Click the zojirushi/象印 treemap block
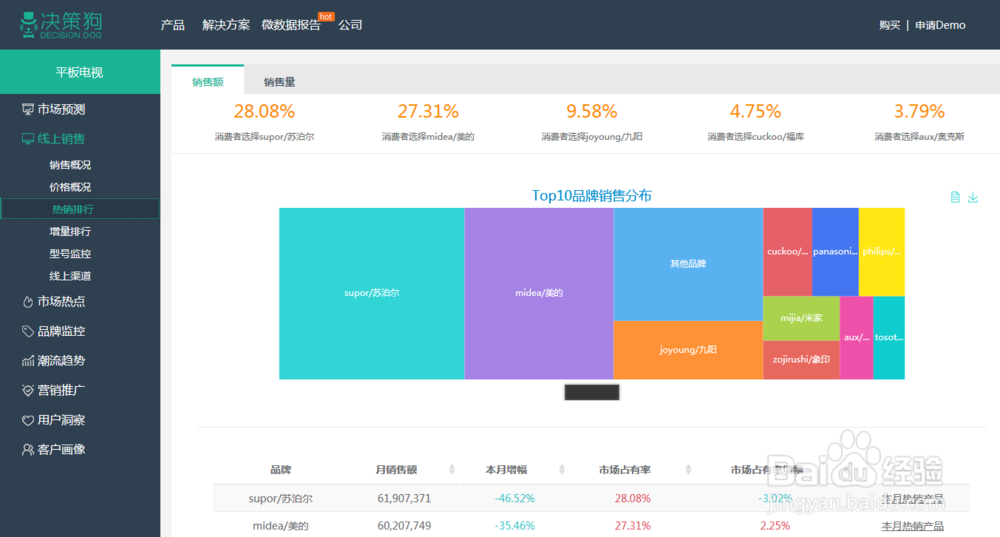Image resolution: width=1000 pixels, height=537 pixels. 802,360
